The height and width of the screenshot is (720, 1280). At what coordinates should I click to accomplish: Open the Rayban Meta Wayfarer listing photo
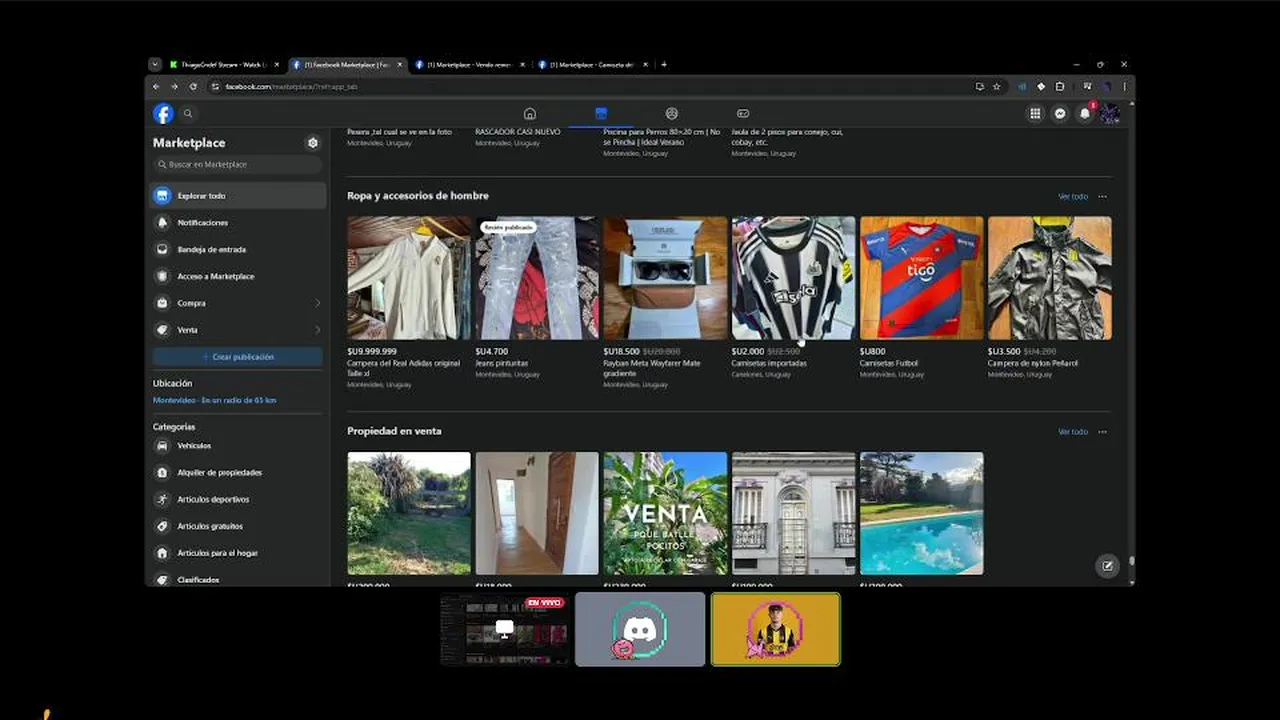point(665,278)
